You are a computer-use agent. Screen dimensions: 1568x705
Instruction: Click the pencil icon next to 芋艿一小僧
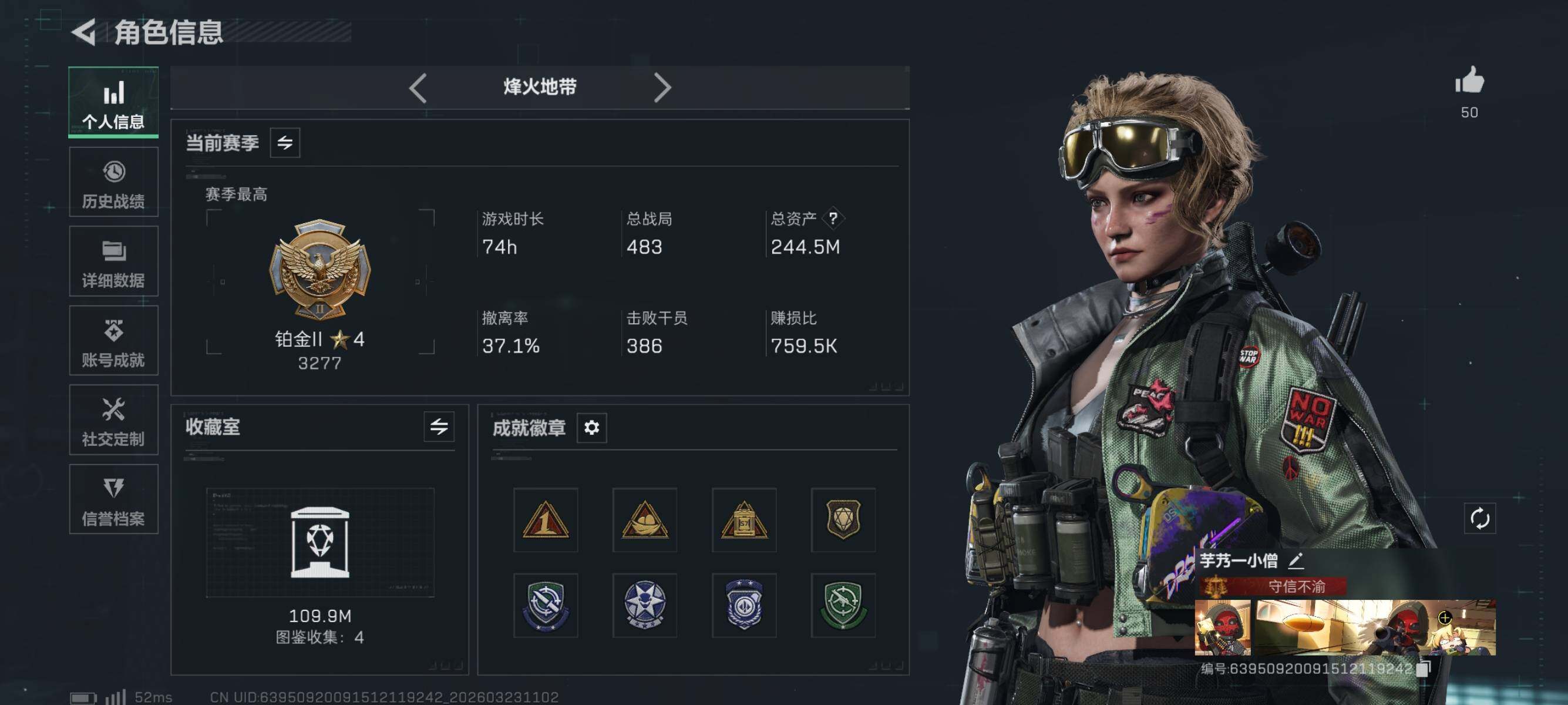pos(1296,560)
